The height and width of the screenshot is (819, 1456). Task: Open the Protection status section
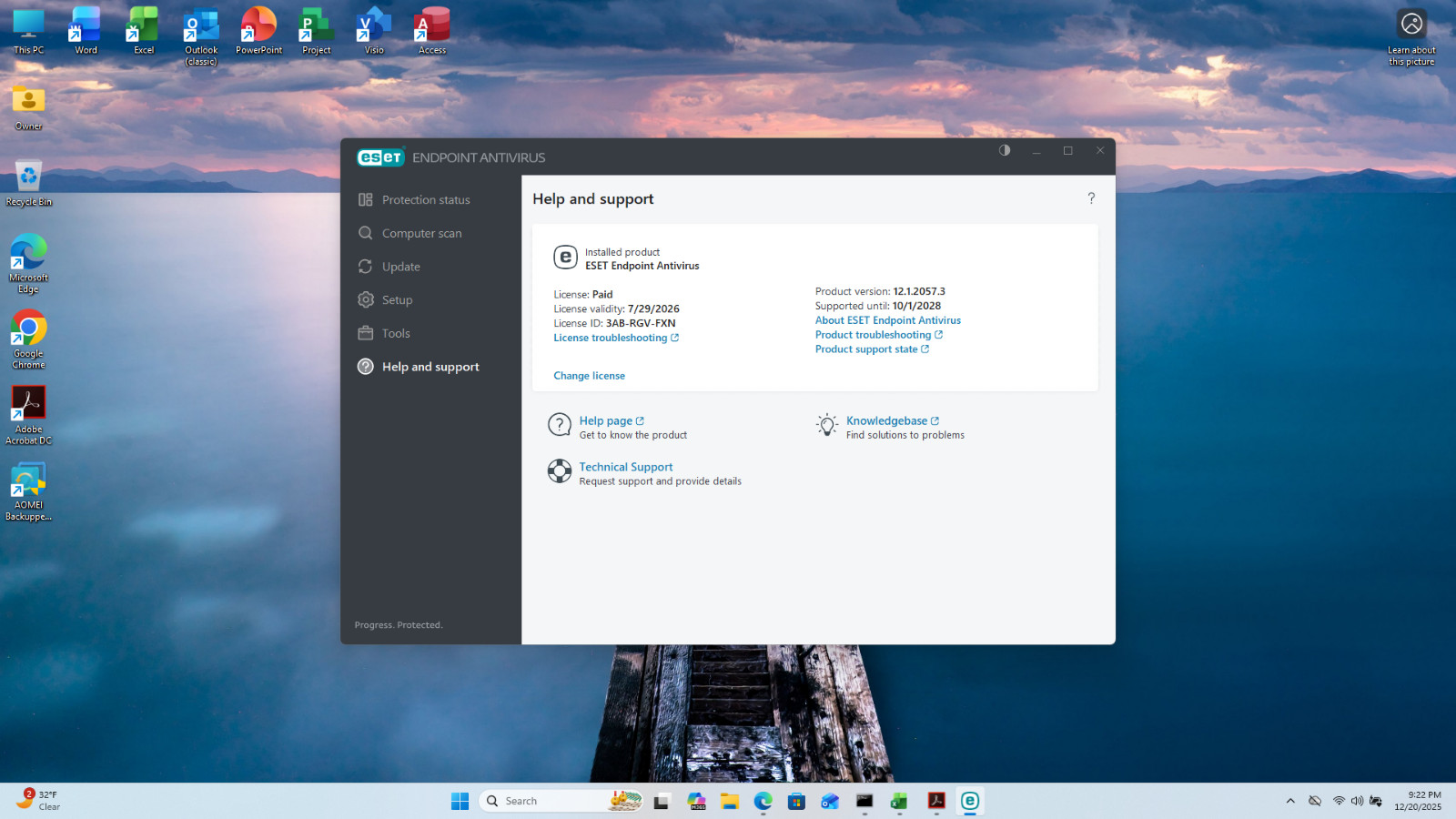point(426,199)
